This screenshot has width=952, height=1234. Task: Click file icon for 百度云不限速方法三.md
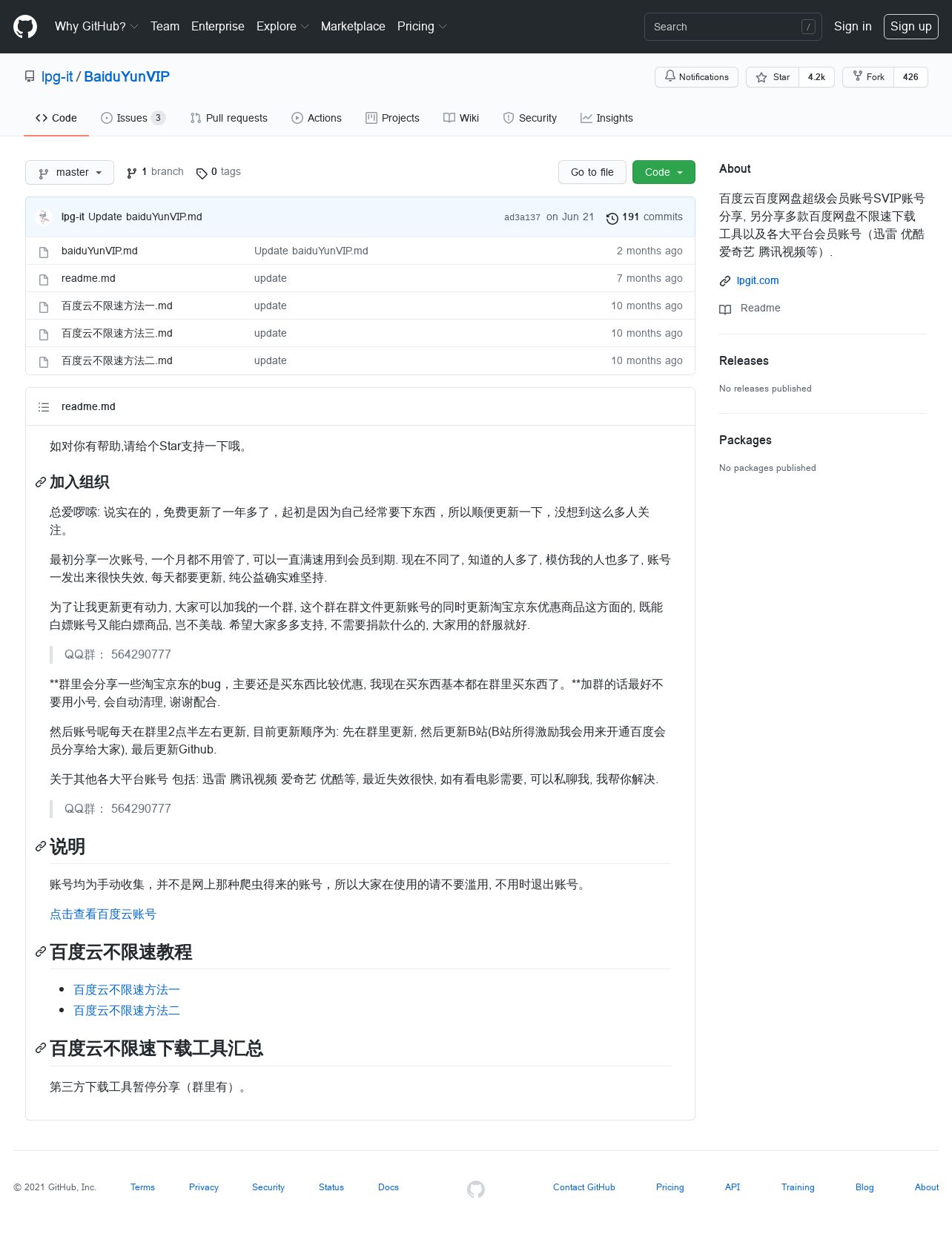point(44,334)
